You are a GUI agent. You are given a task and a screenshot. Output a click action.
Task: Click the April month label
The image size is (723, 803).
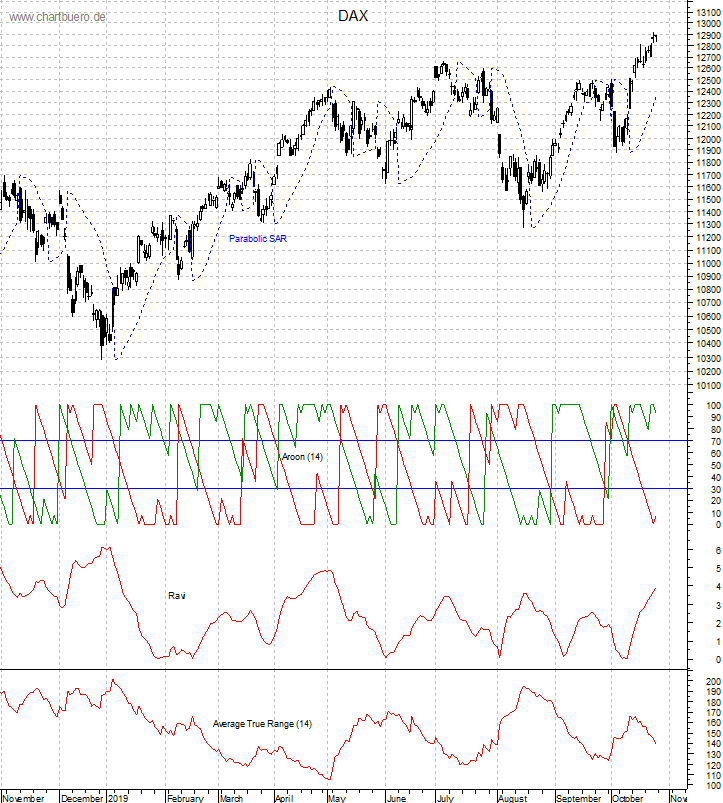point(284,798)
